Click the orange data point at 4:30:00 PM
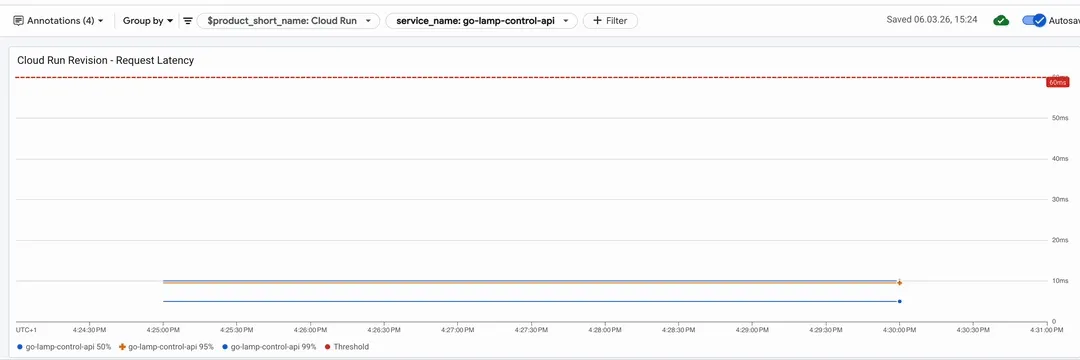Screen dimensions: 1080x360 [900, 283]
